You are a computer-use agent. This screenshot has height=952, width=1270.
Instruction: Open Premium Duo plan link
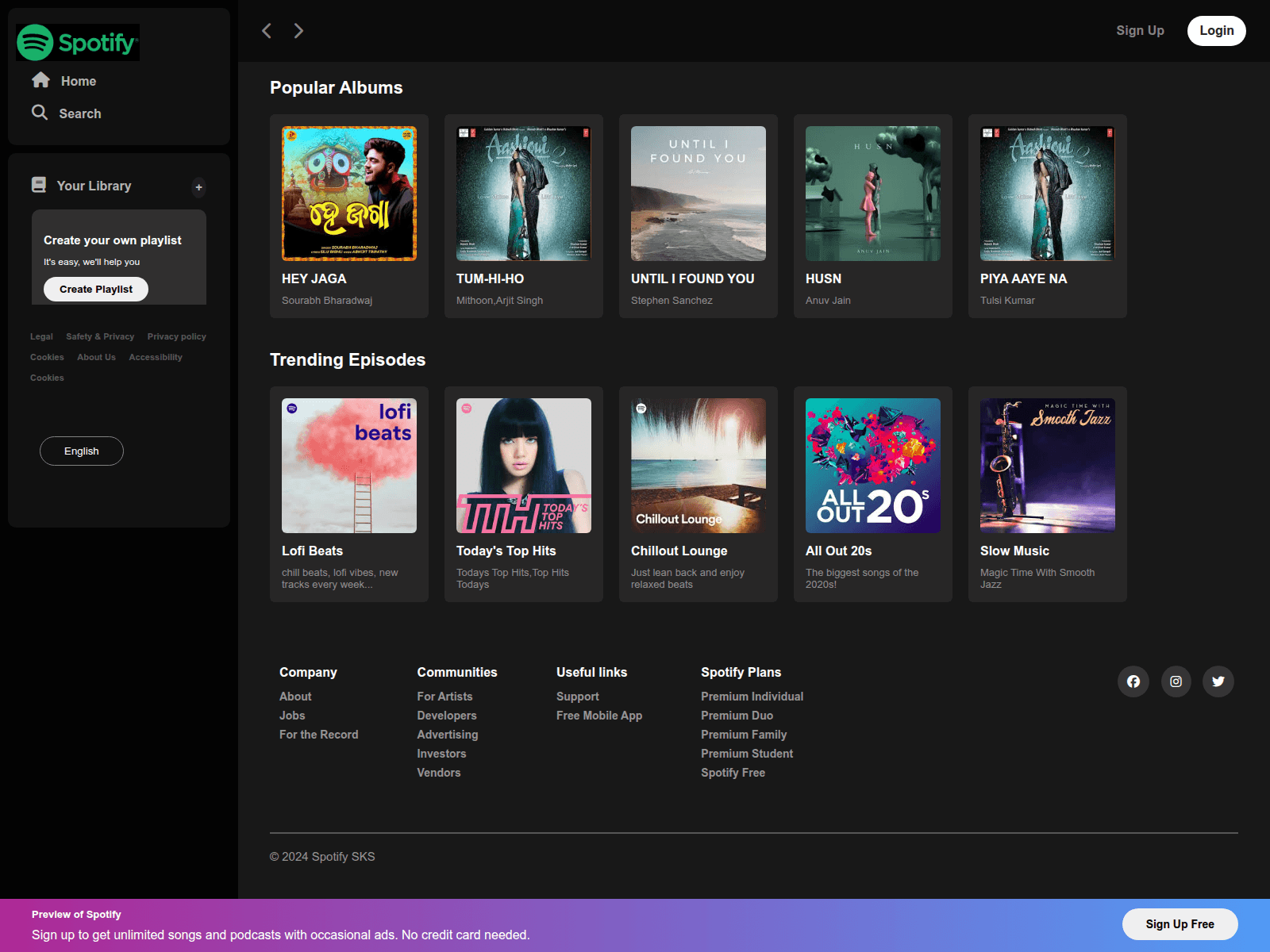tap(737, 716)
